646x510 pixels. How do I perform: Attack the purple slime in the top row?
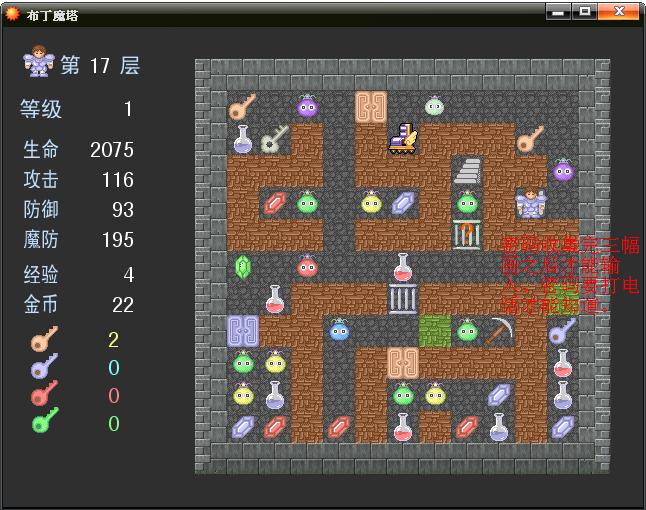[x=307, y=107]
